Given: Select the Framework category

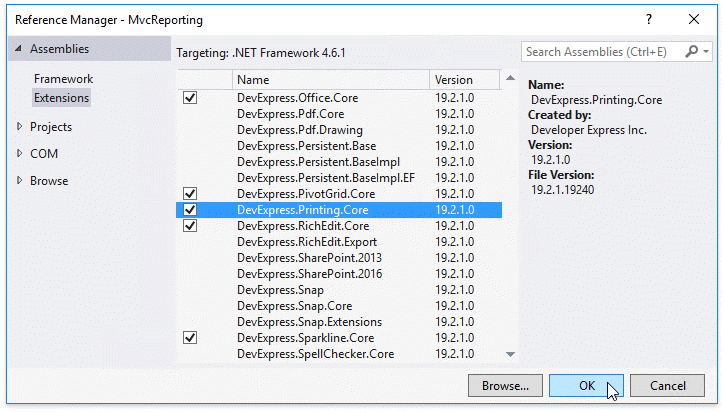Looking at the screenshot, I should coord(63,78).
